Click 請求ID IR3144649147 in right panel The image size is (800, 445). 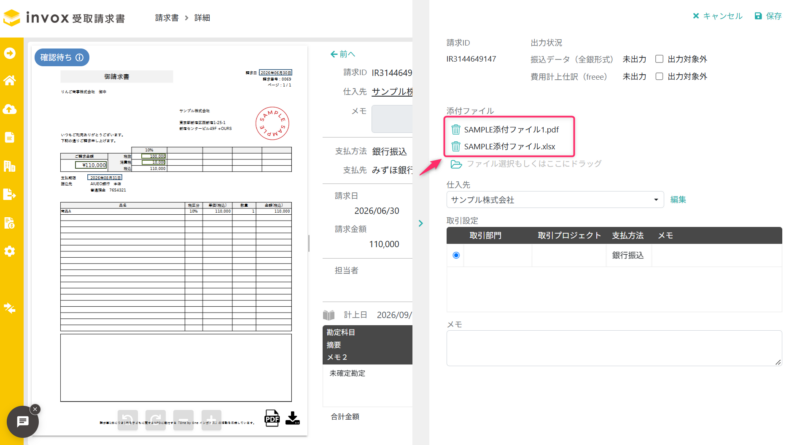[x=471, y=59]
